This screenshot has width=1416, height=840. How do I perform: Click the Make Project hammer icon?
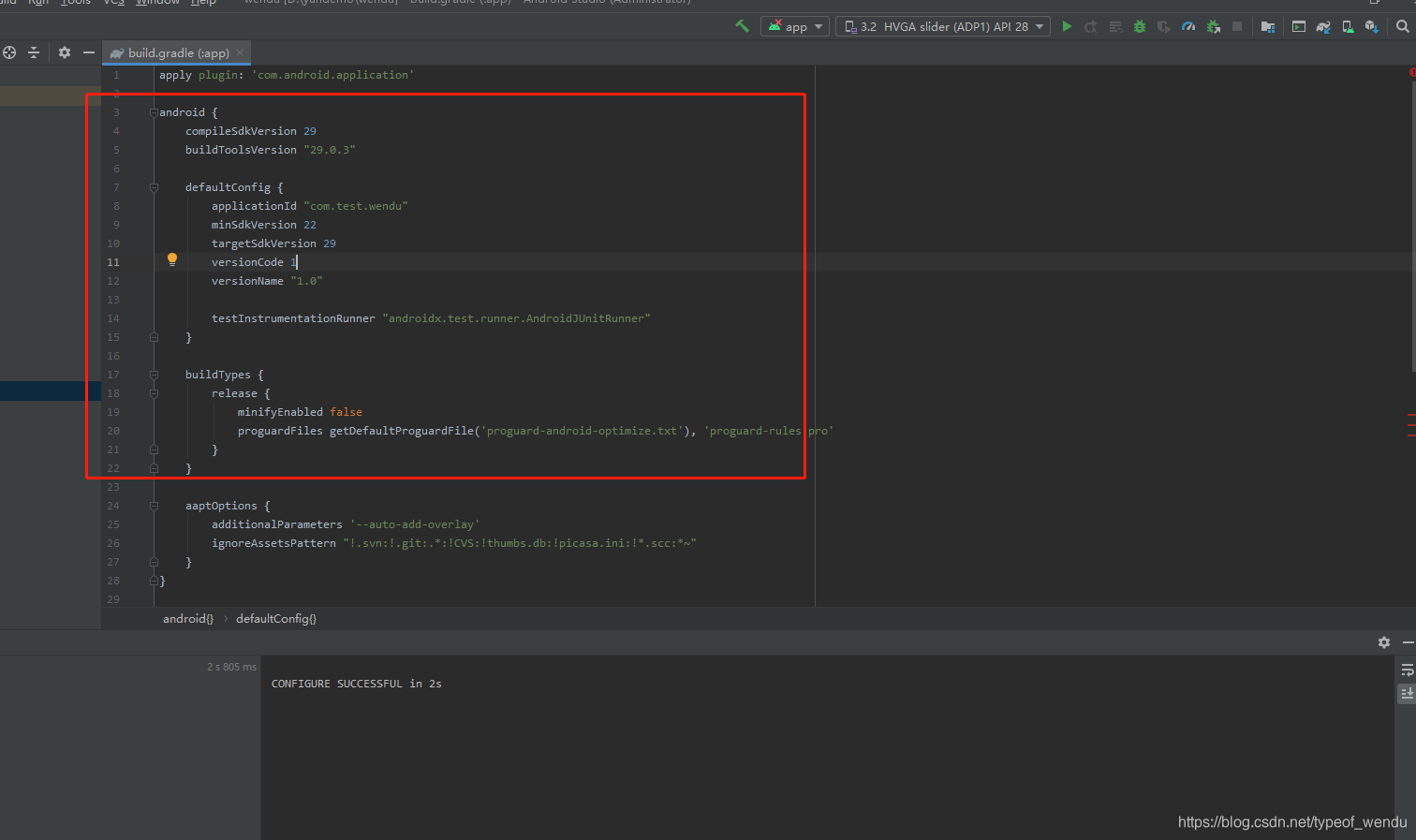coord(742,26)
